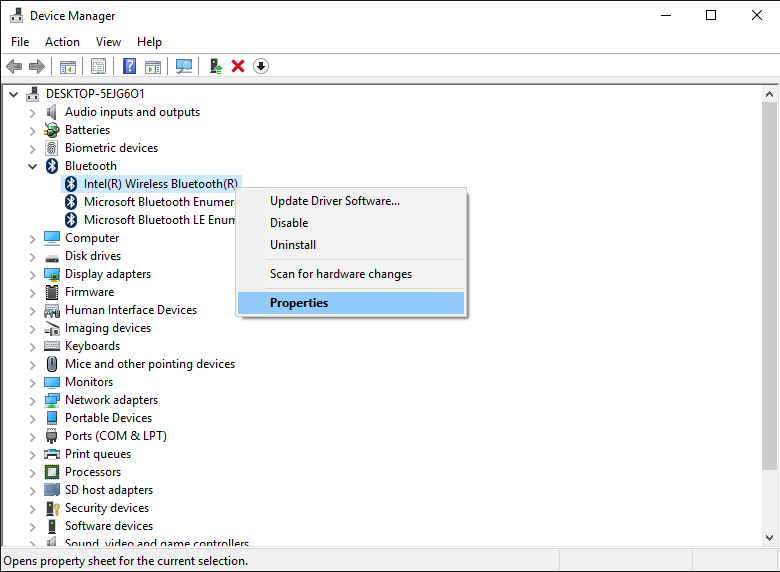Select the Processors tree item
780x572 pixels.
(x=93, y=472)
